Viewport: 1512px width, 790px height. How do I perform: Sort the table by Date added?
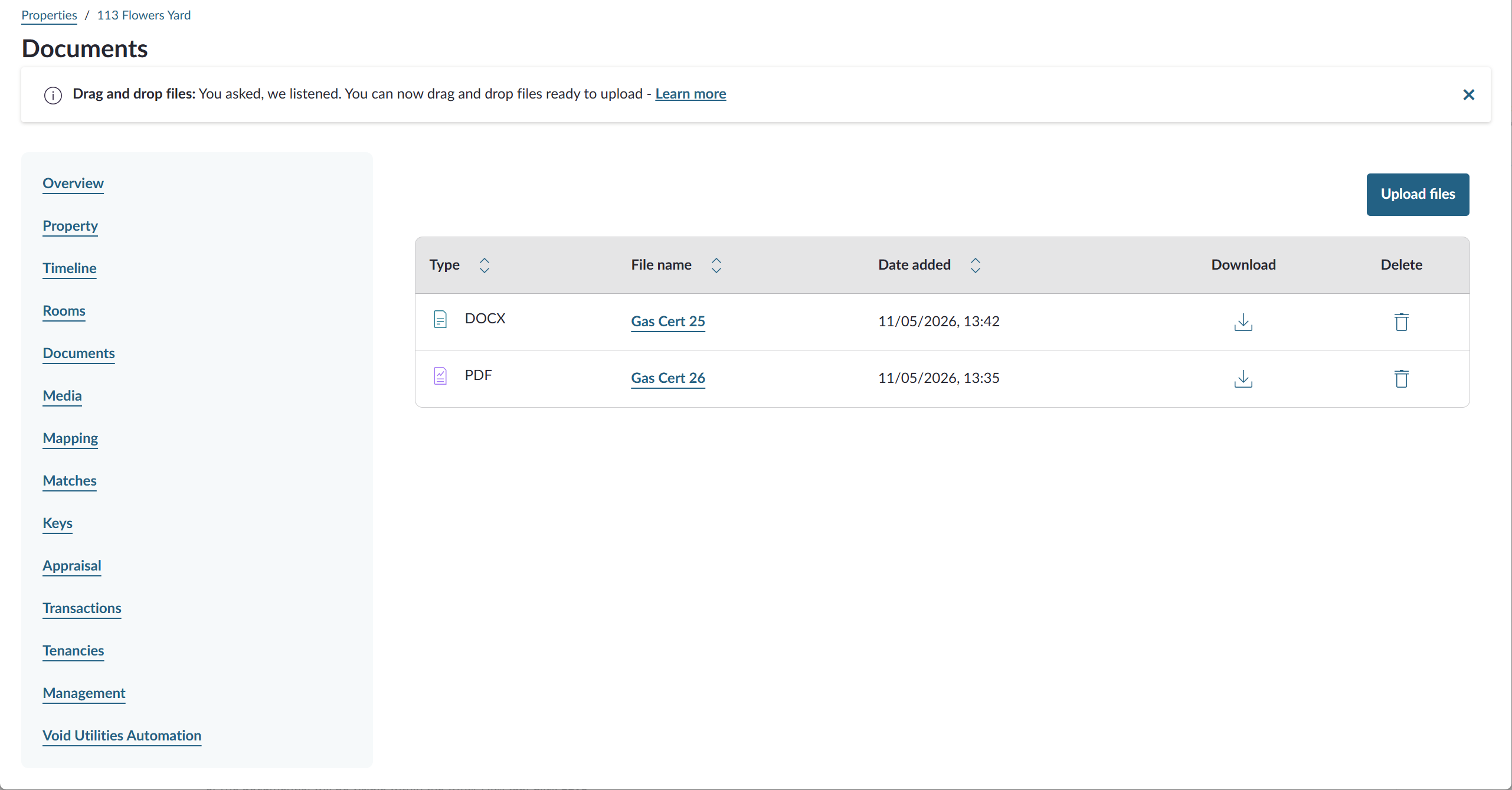(x=975, y=265)
